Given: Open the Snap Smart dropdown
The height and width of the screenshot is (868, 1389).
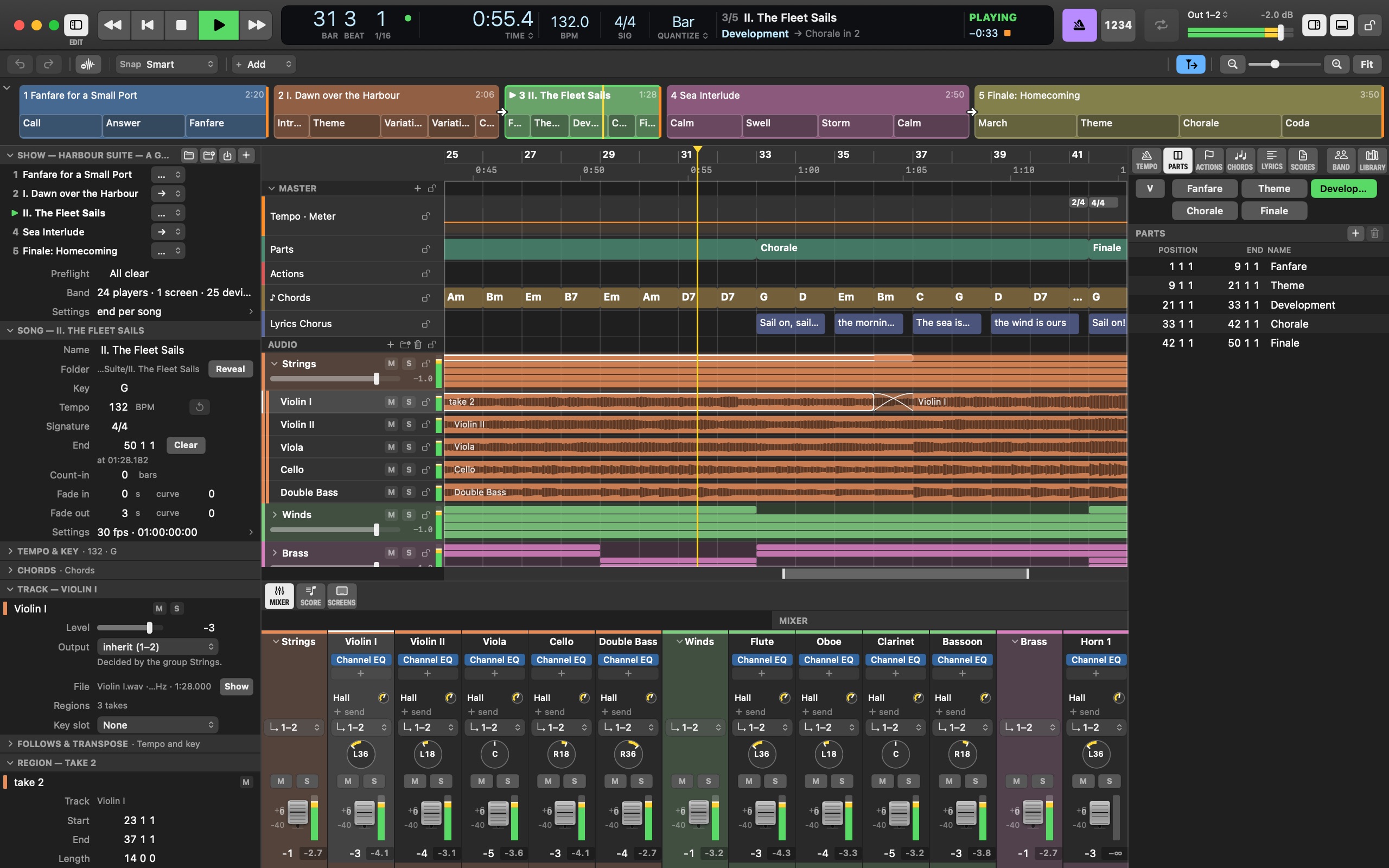Looking at the screenshot, I should 167,63.
